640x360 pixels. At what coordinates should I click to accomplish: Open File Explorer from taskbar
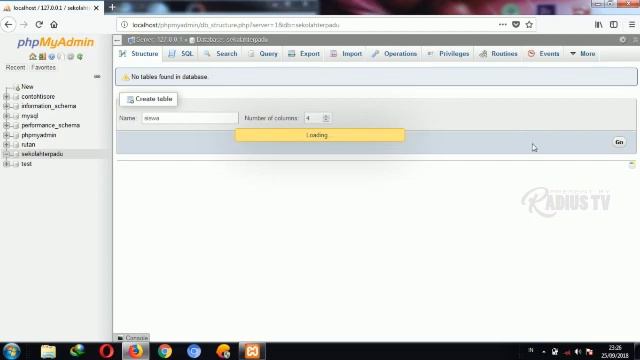(48, 351)
